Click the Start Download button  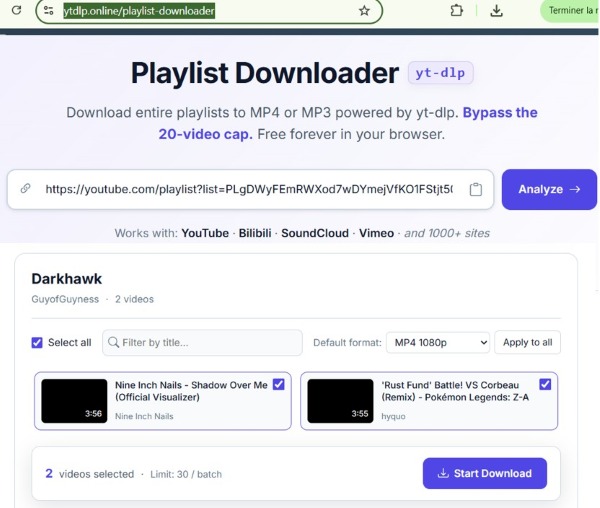click(485, 473)
